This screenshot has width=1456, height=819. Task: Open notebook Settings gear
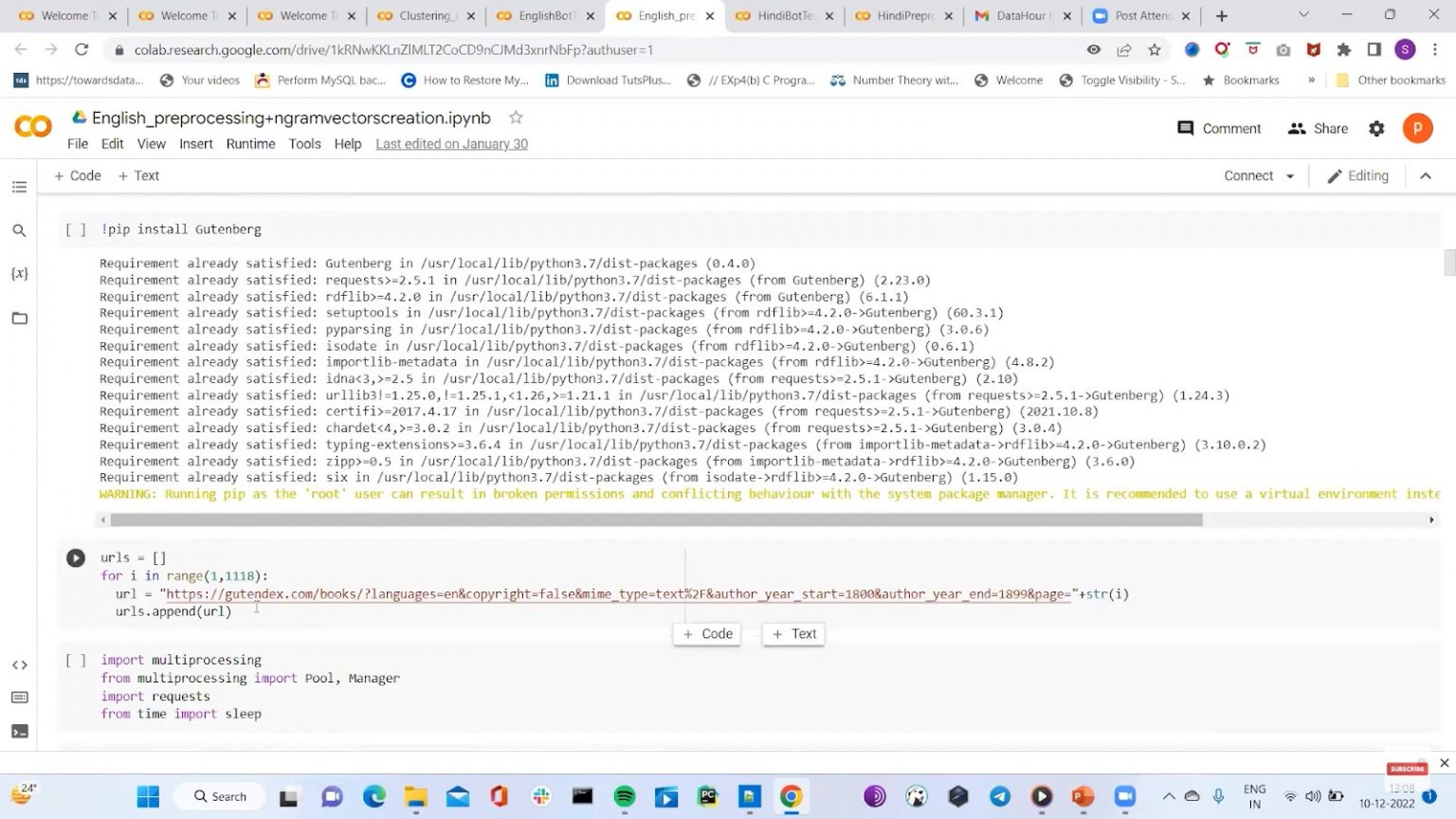click(1375, 128)
